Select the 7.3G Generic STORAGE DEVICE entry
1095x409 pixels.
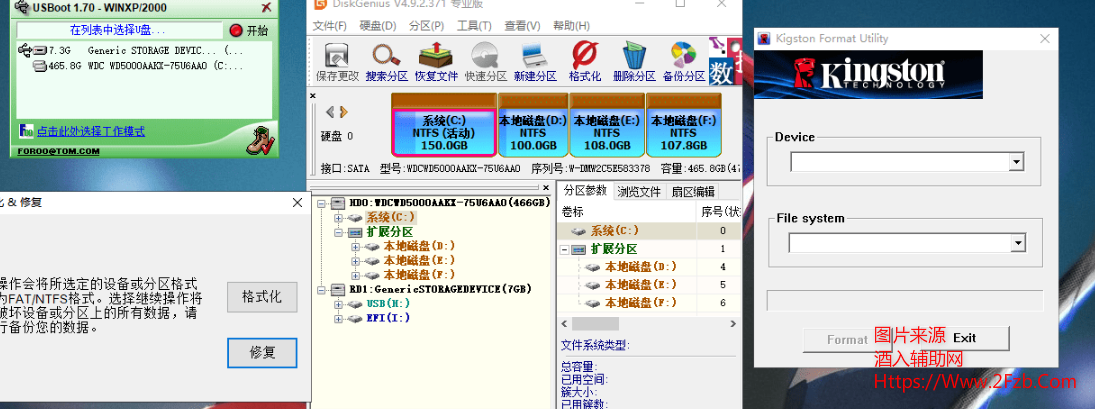pyautogui.click(x=130, y=50)
